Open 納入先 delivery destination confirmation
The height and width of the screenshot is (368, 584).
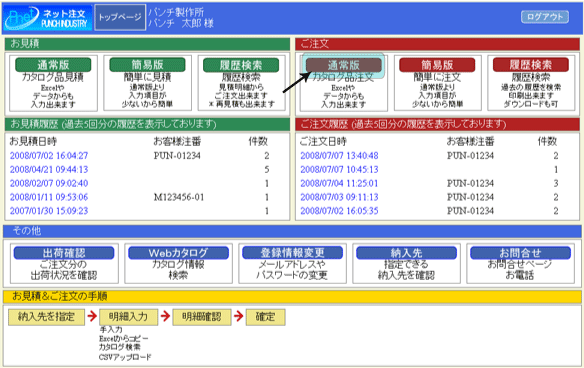(406, 253)
